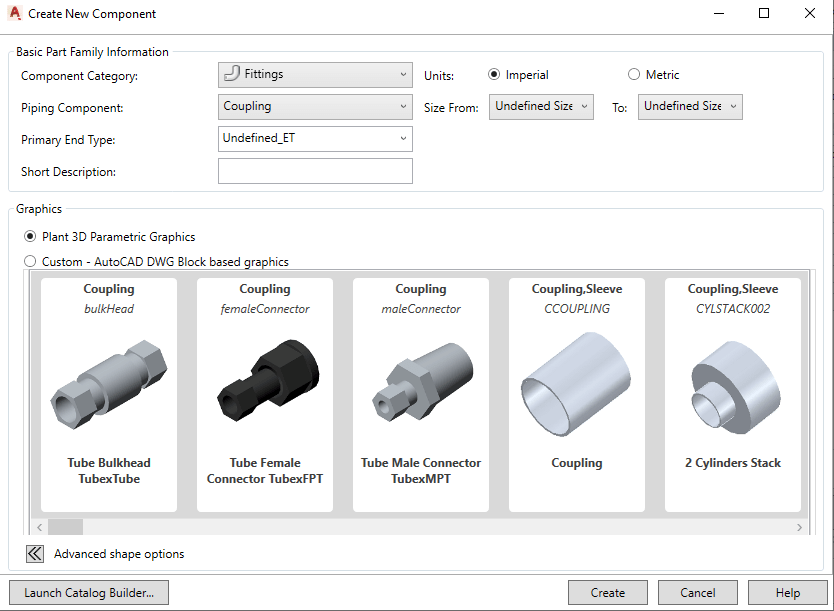Open the Size From dropdown
This screenshot has width=834, height=611.
coord(541,107)
